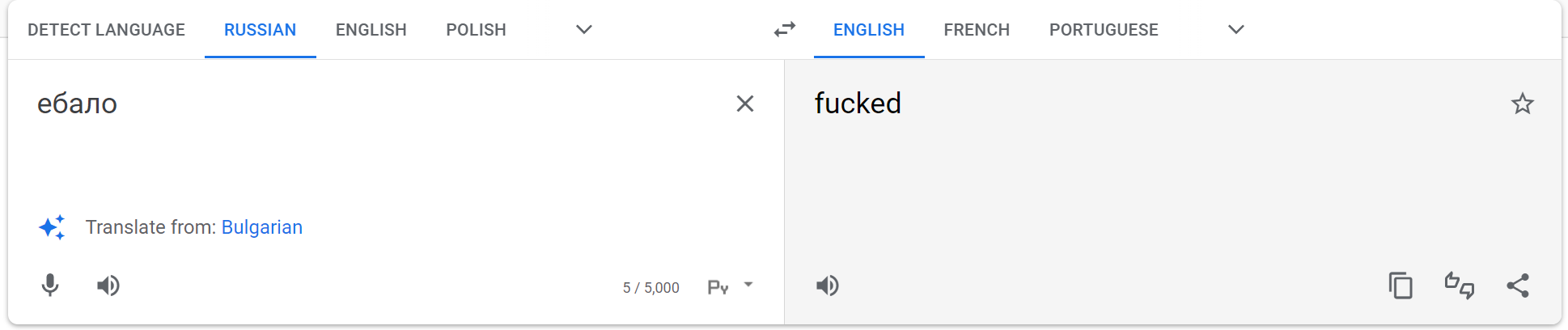Image resolution: width=1568 pixels, height=330 pixels.
Task: Swap source and target languages
Action: 784,30
